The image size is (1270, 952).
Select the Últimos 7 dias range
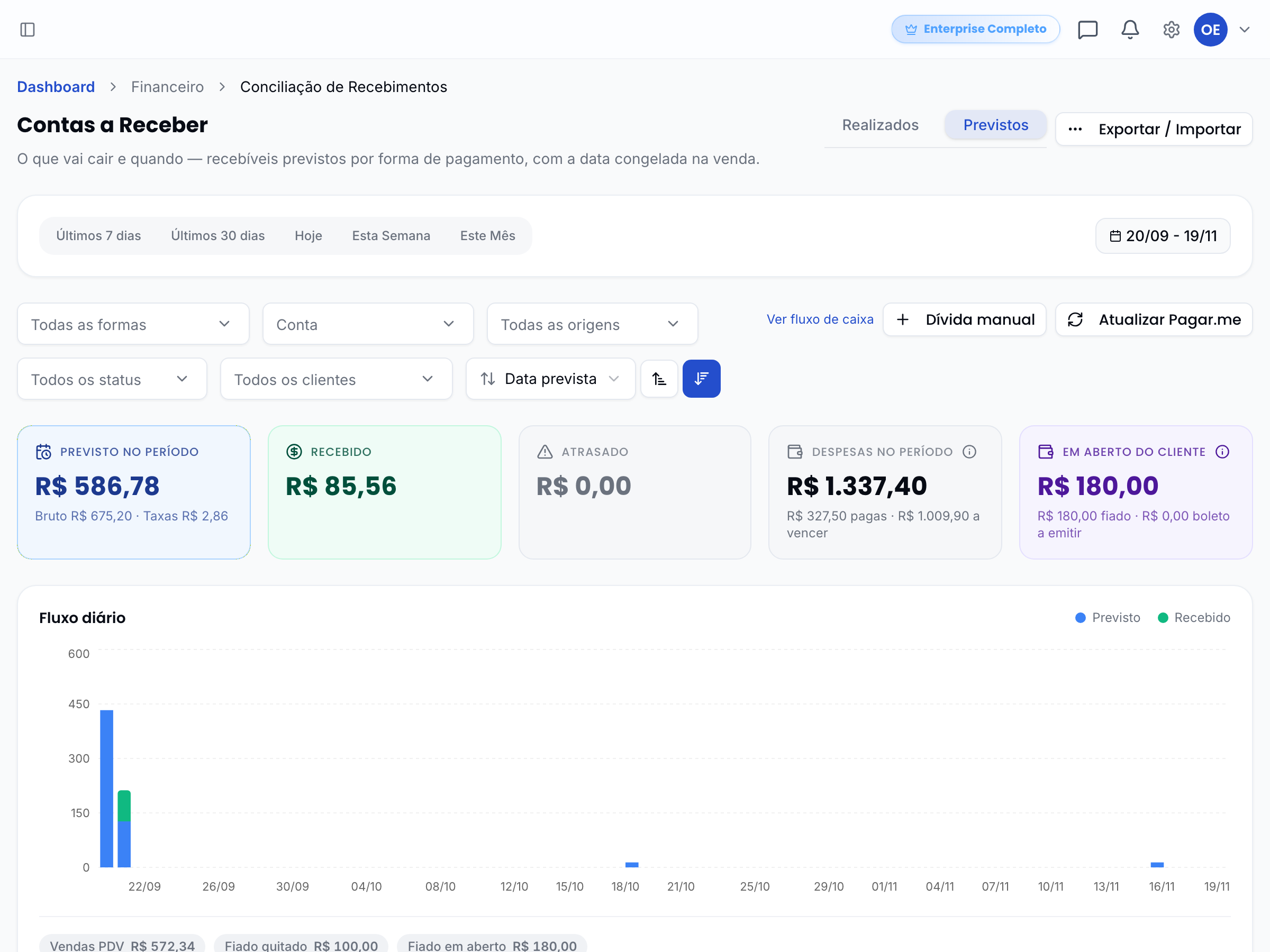click(x=98, y=236)
